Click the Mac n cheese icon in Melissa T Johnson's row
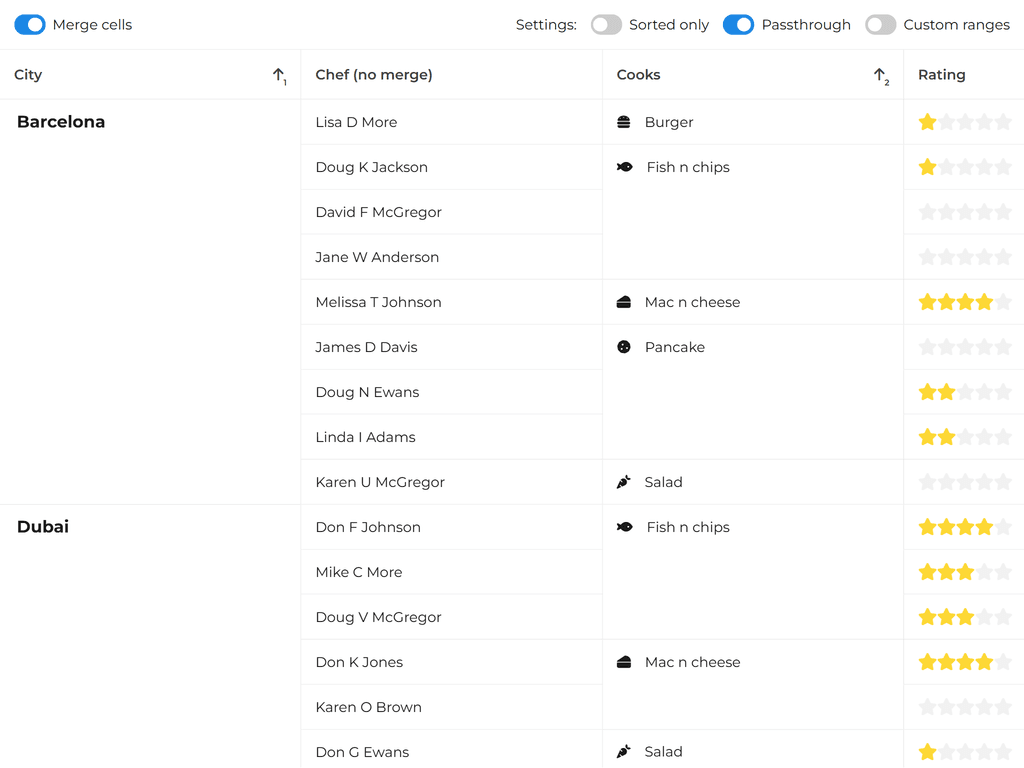This screenshot has width=1024, height=768. tap(624, 302)
